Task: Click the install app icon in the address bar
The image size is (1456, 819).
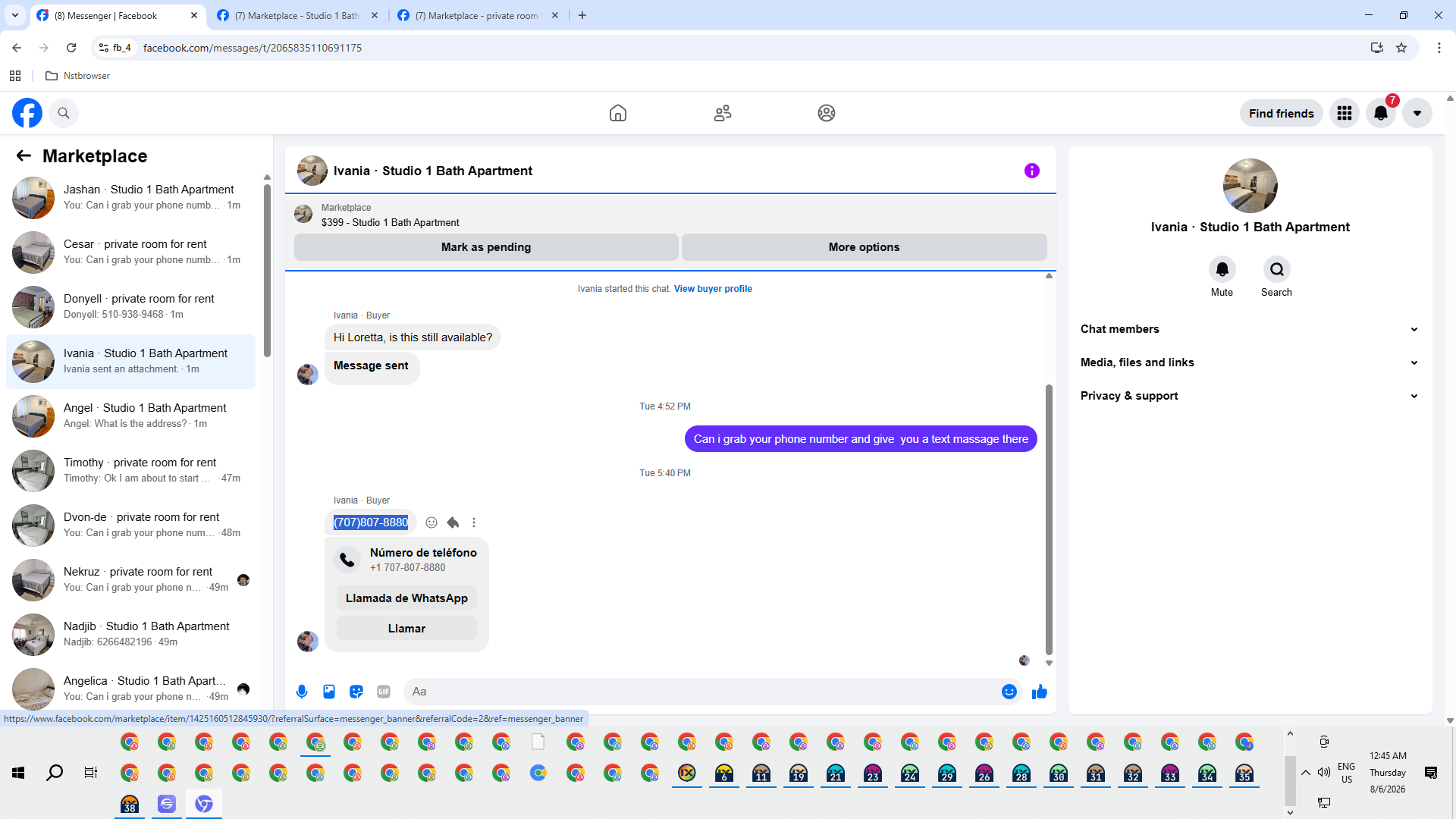Action: pyautogui.click(x=1377, y=48)
